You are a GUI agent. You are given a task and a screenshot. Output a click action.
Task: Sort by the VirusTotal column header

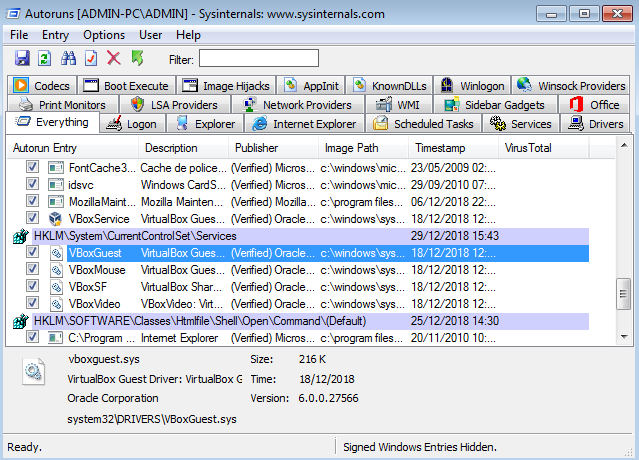[x=543, y=148]
